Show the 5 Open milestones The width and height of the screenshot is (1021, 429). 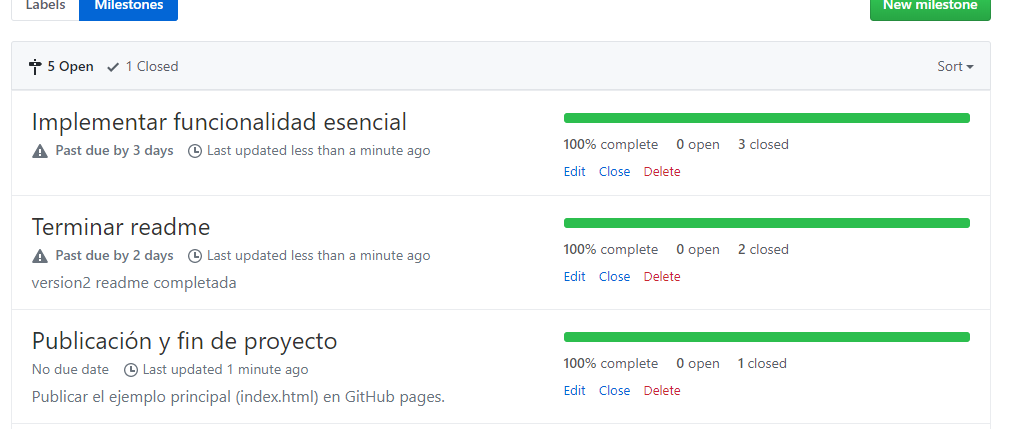[x=70, y=67]
